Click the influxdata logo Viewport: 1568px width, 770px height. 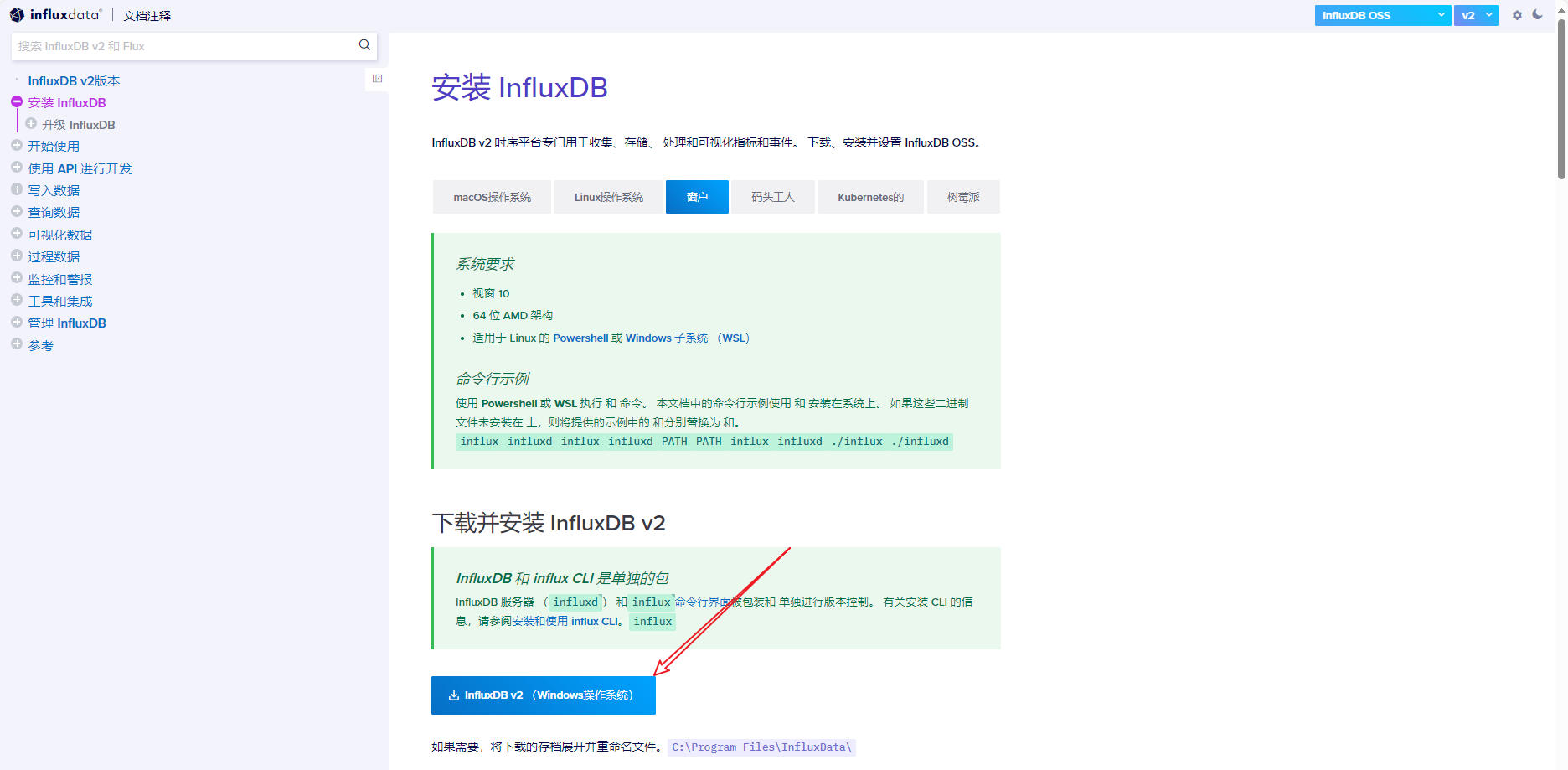pos(55,15)
